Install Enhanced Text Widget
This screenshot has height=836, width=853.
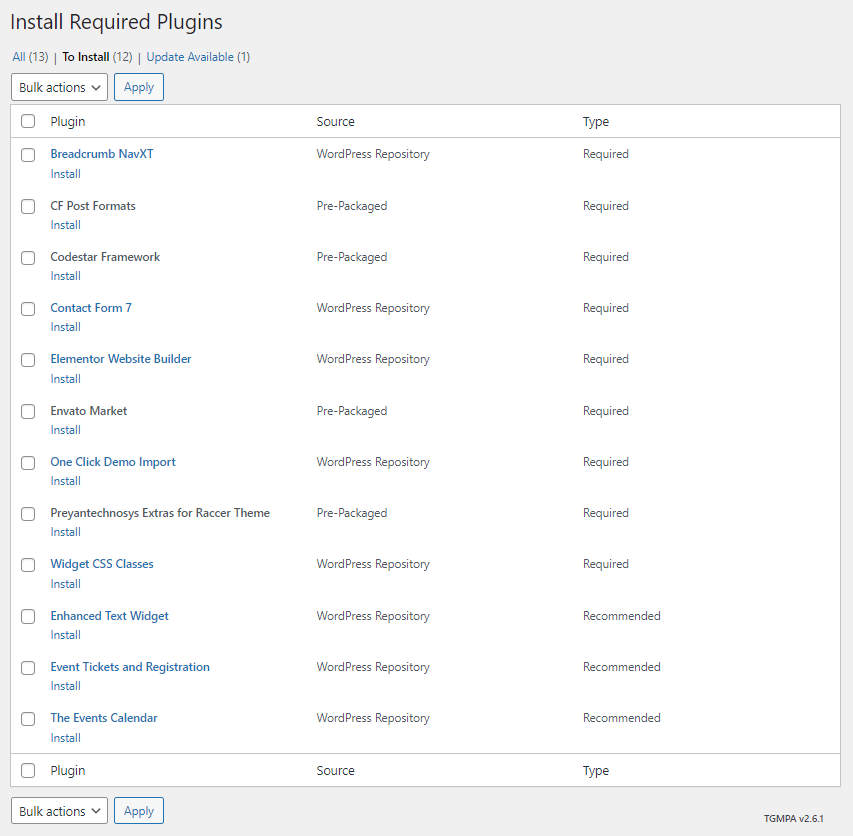coord(65,635)
